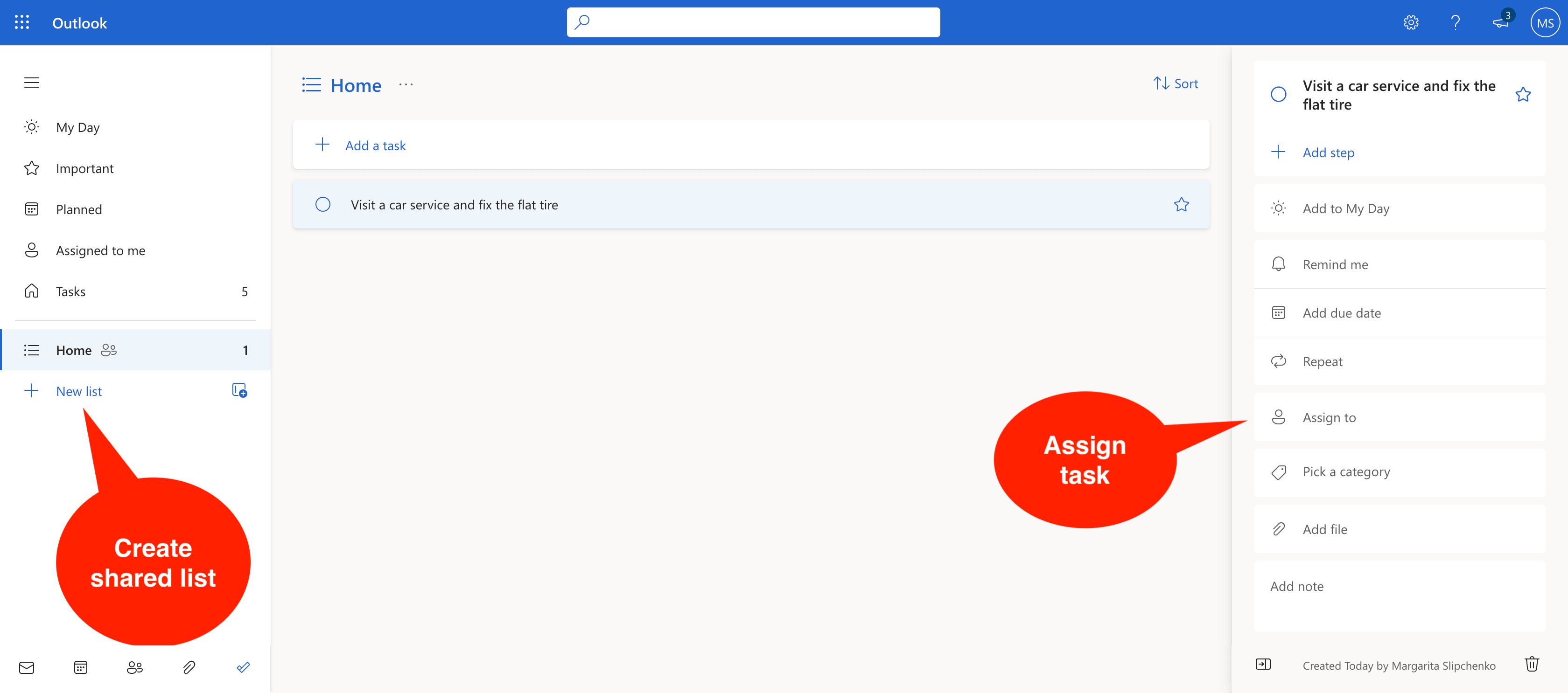Star the flat tire task as important
This screenshot has height=693, width=1568.
1182,204
